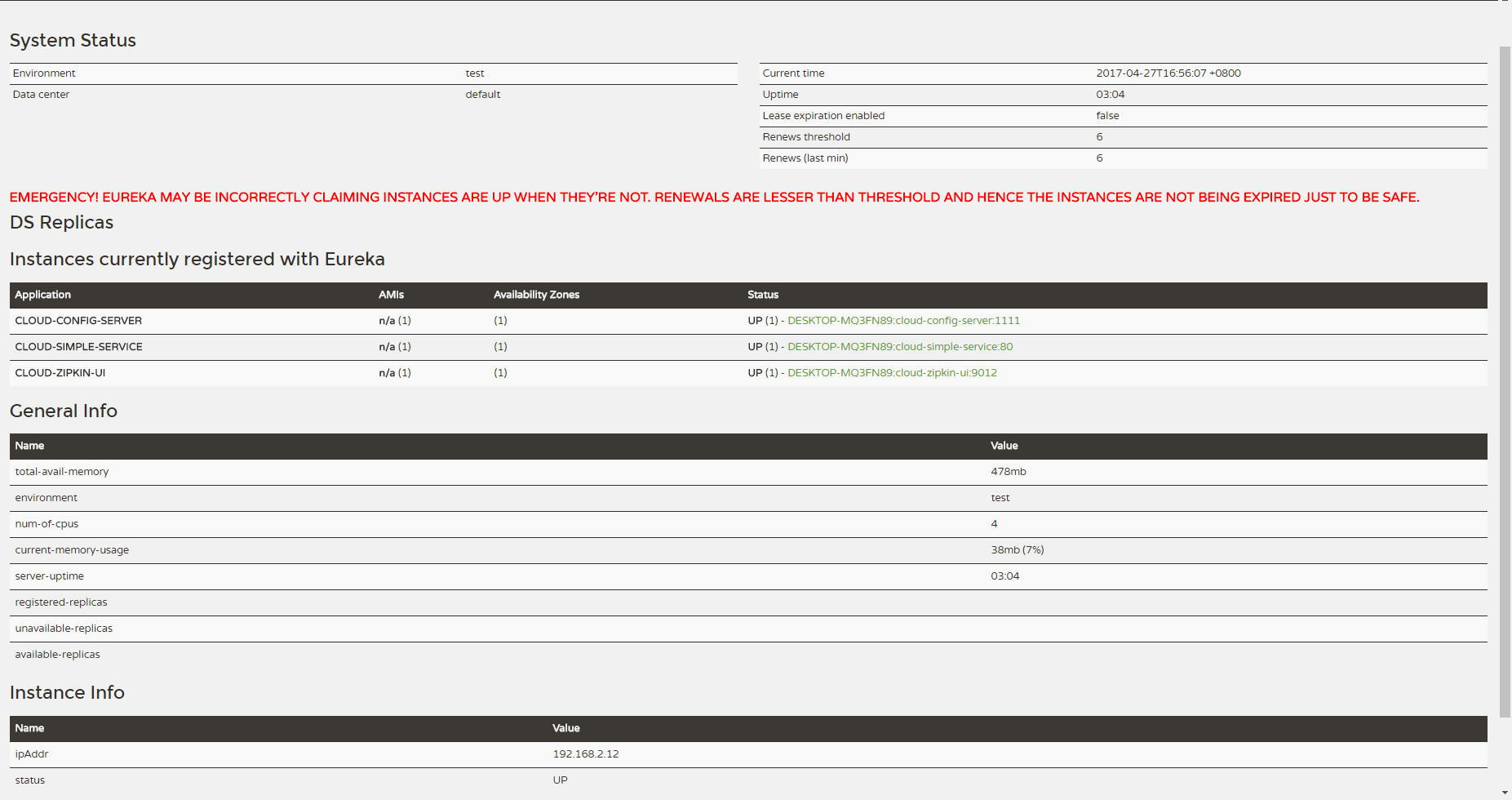Click the false value for lease expiration

pyautogui.click(x=1107, y=116)
